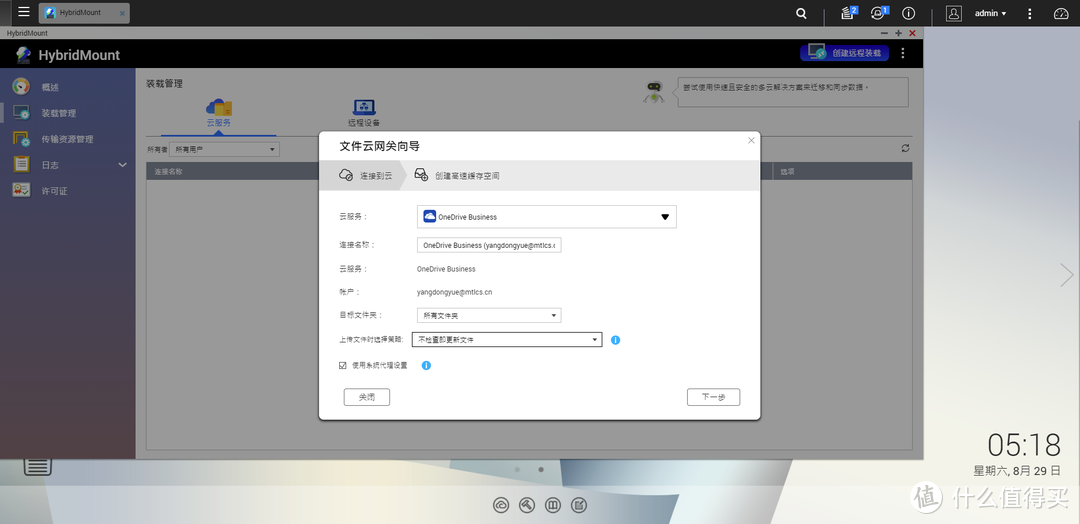This screenshot has width=1080, height=524.
Task: Open the 不检查即更新文件 upload policy dropdown
Action: point(507,339)
